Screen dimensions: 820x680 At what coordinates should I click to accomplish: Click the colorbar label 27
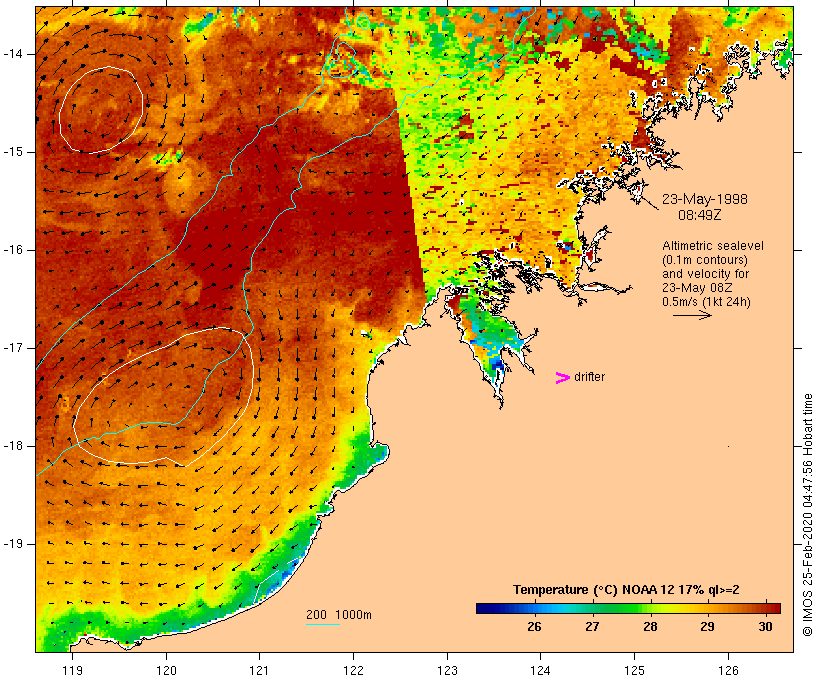(x=592, y=626)
